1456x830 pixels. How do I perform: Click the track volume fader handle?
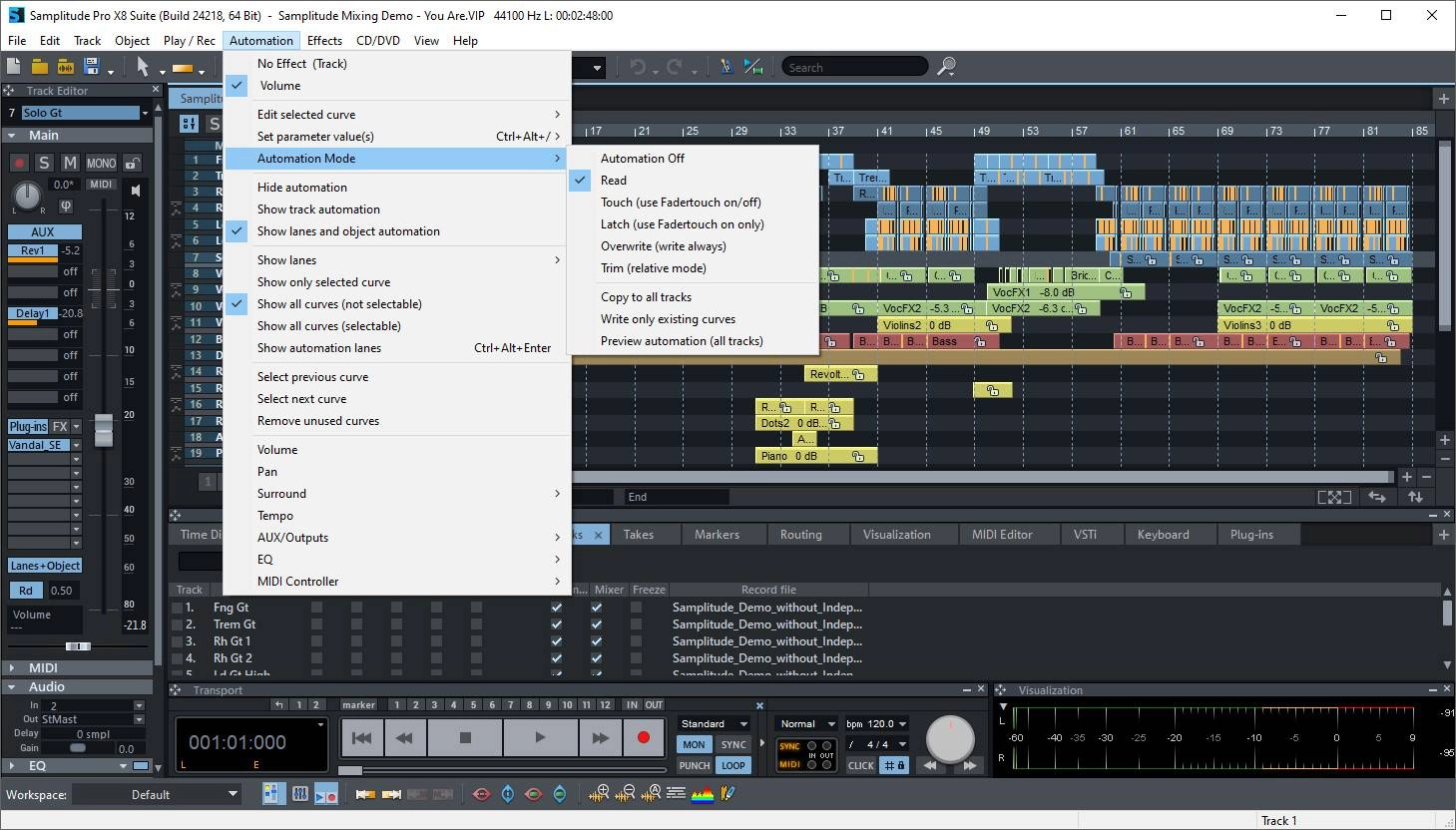click(x=103, y=430)
